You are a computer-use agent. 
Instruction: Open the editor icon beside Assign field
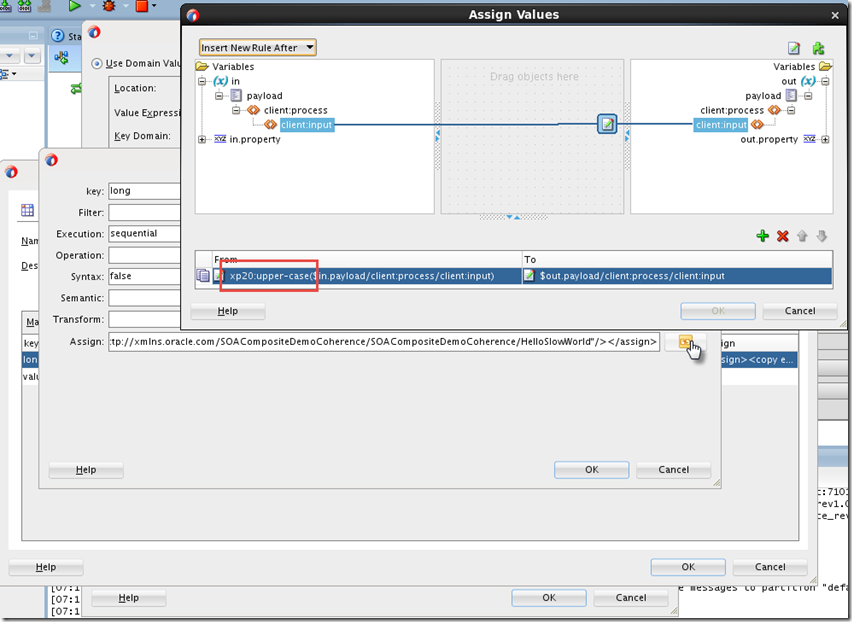coord(686,342)
